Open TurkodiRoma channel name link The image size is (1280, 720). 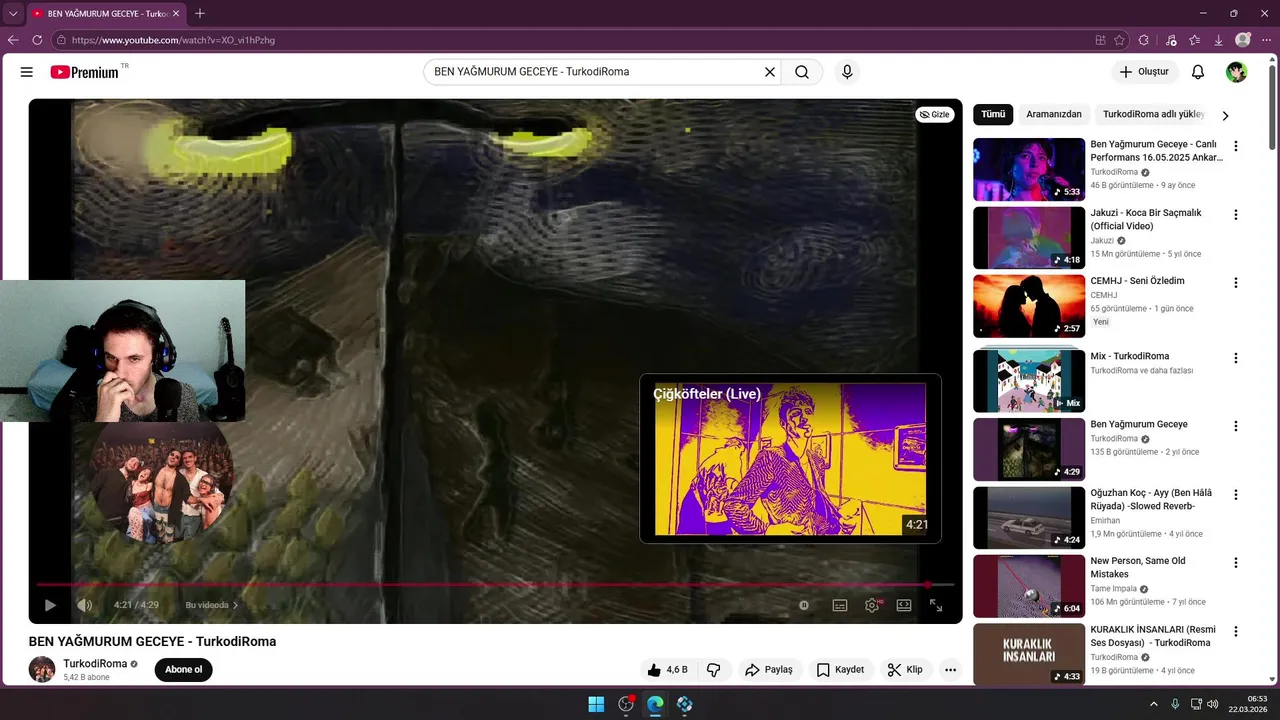click(95, 664)
